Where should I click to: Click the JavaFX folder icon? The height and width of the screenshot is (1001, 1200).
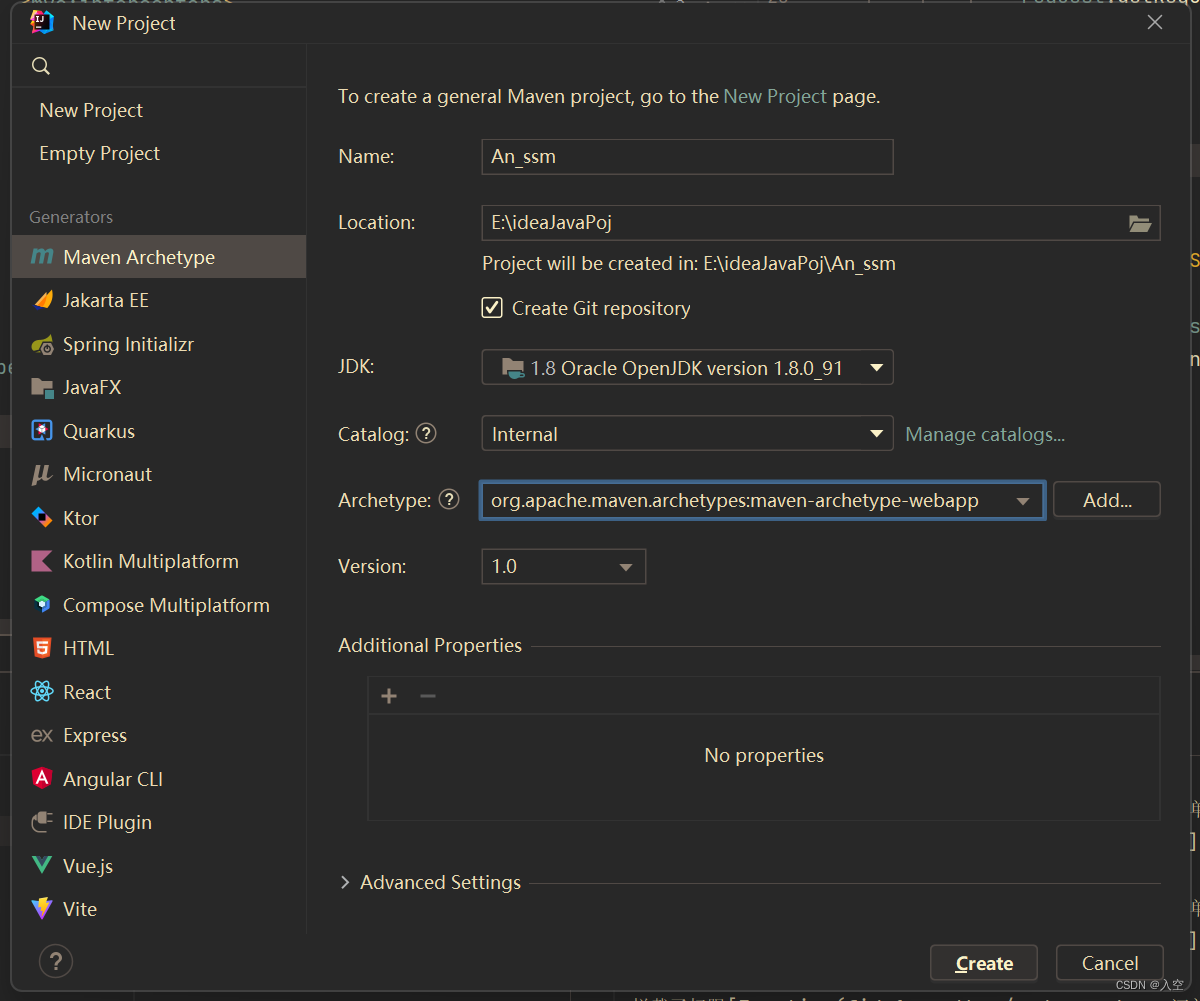[42, 387]
